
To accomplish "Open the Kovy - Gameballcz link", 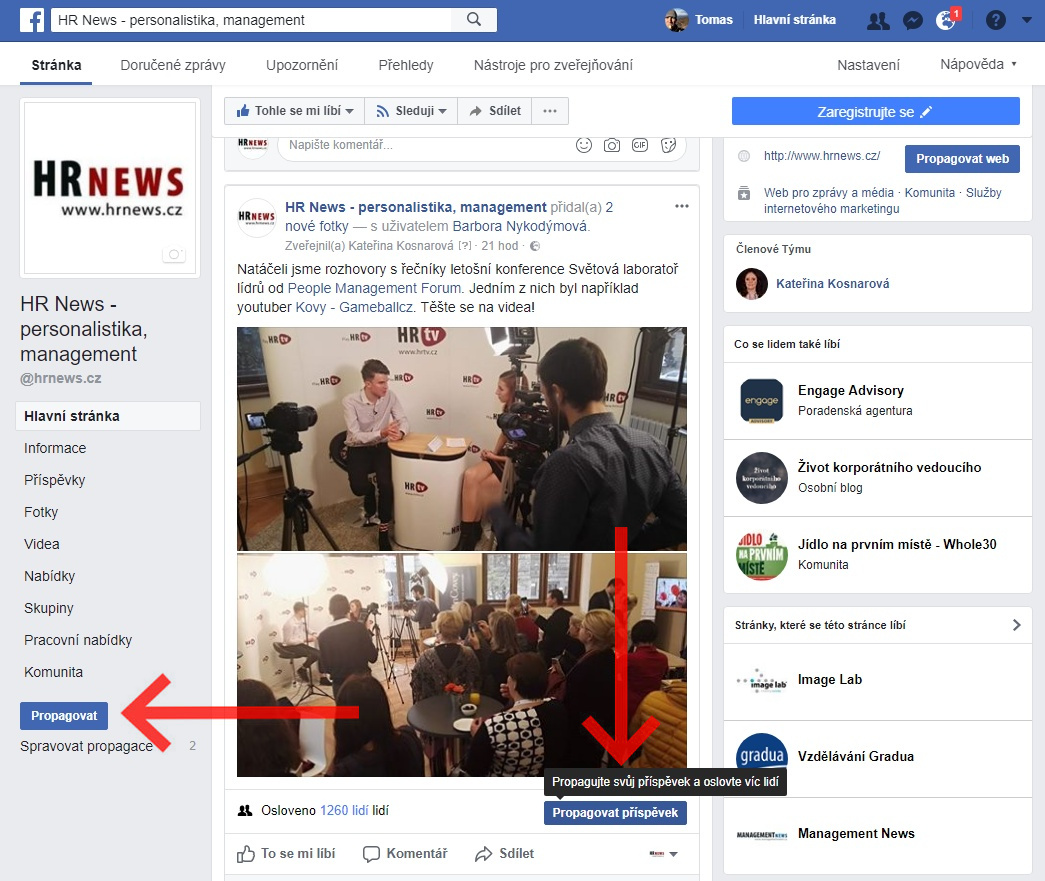I will pos(354,308).
